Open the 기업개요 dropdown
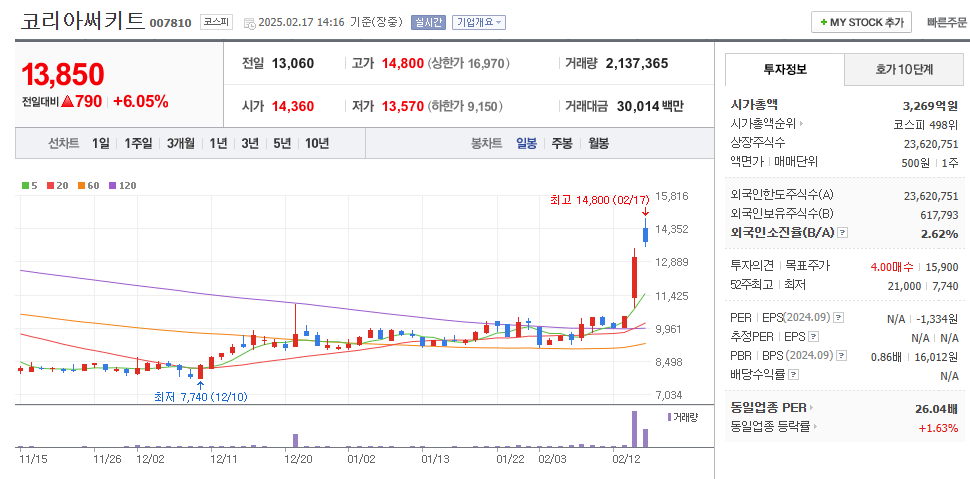Screen dimensions: 970x479 479,22
